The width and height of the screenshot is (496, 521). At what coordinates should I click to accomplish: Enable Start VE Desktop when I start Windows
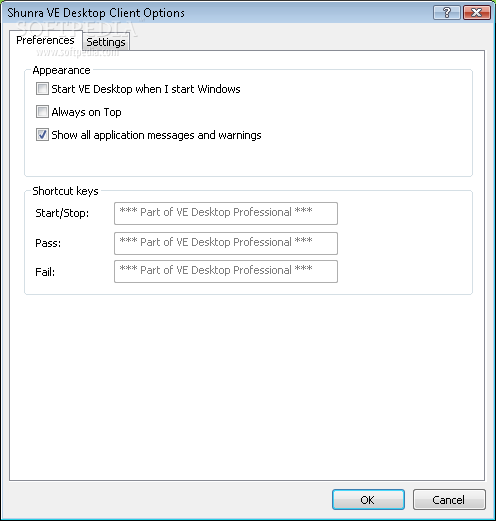pos(42,89)
